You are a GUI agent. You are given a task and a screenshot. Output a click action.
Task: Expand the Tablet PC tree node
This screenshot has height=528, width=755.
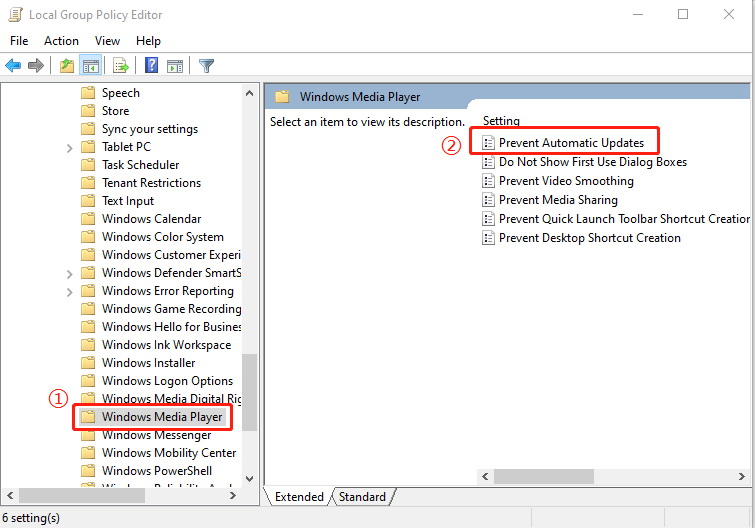pos(69,148)
